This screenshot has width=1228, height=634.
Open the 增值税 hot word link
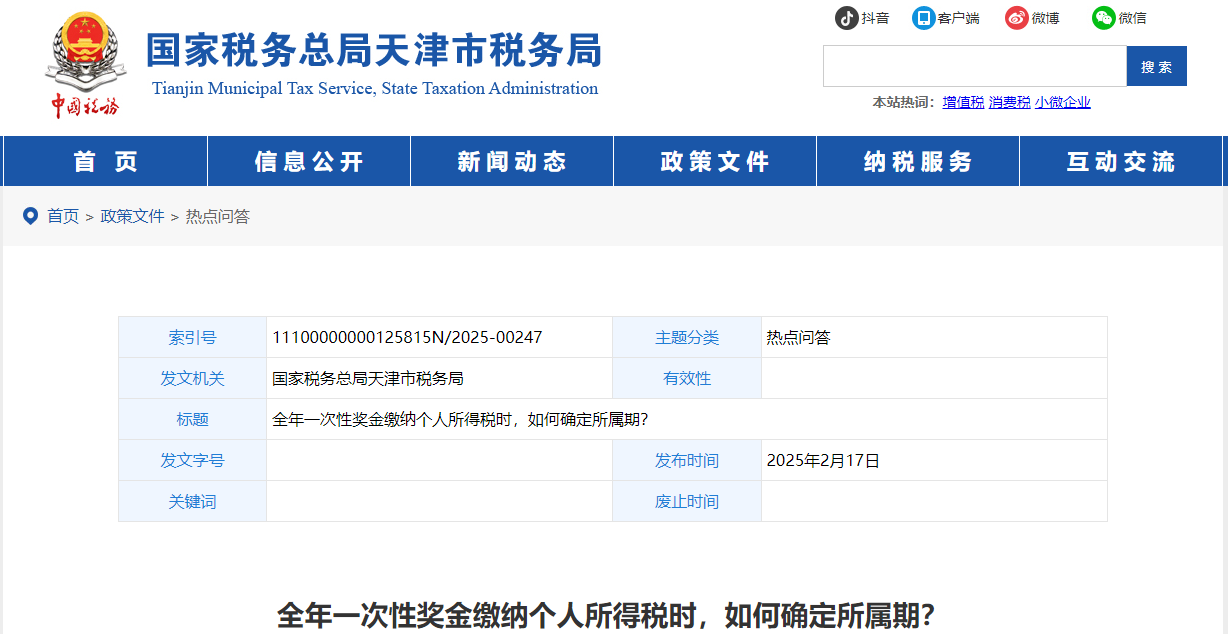(962, 102)
